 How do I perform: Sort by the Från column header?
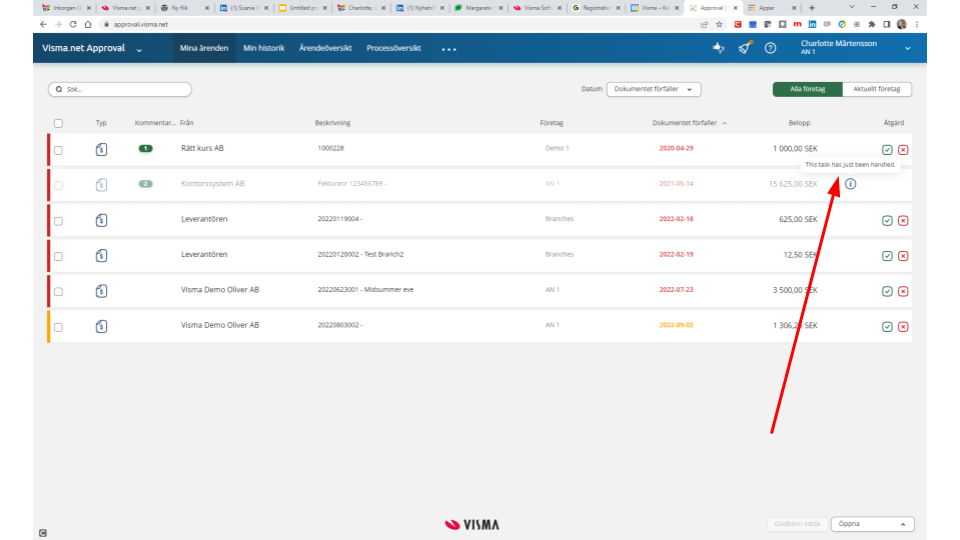point(187,123)
